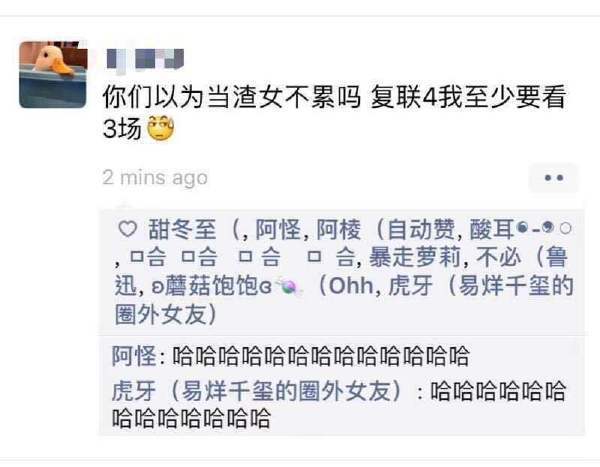
Task: Tap the 2 mins ago timestamp
Action: [155, 178]
